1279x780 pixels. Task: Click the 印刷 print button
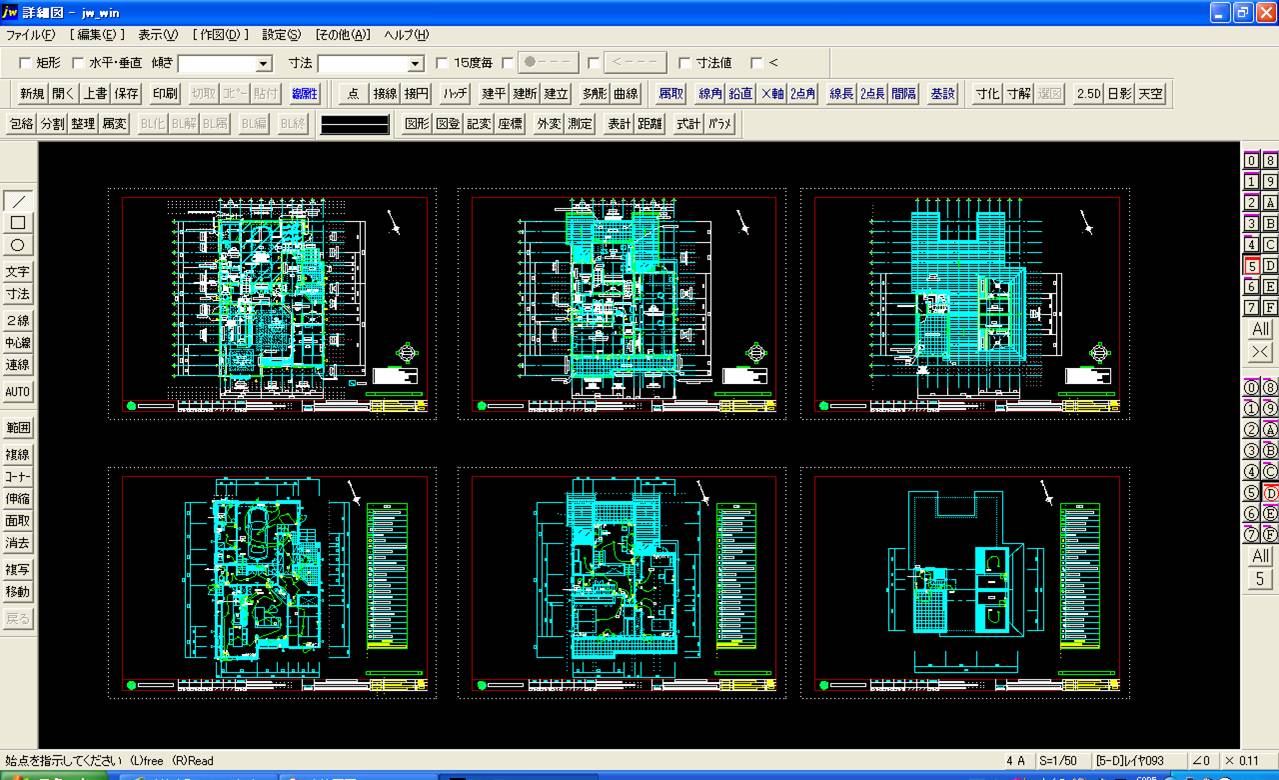(x=165, y=94)
